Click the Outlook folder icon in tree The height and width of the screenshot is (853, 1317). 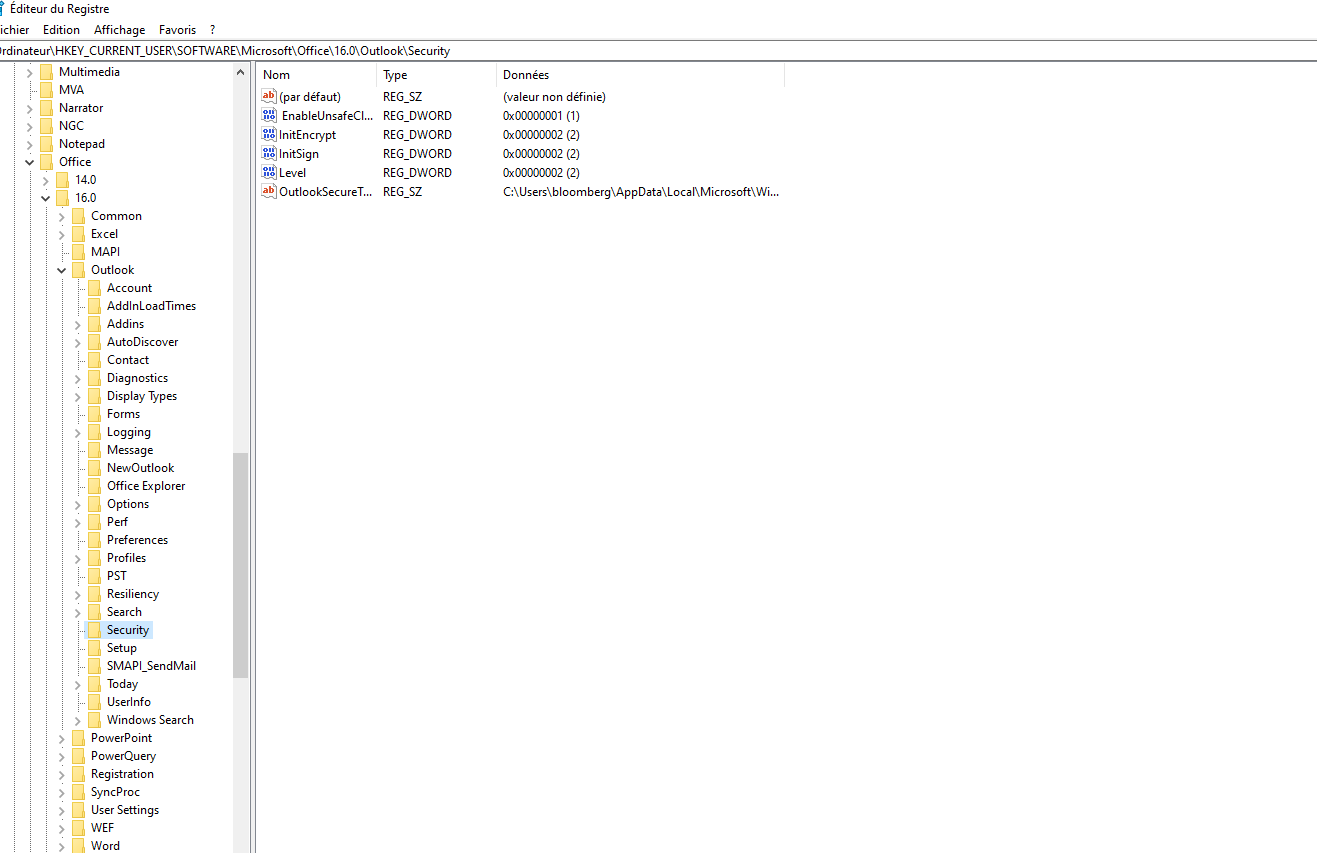[78, 270]
